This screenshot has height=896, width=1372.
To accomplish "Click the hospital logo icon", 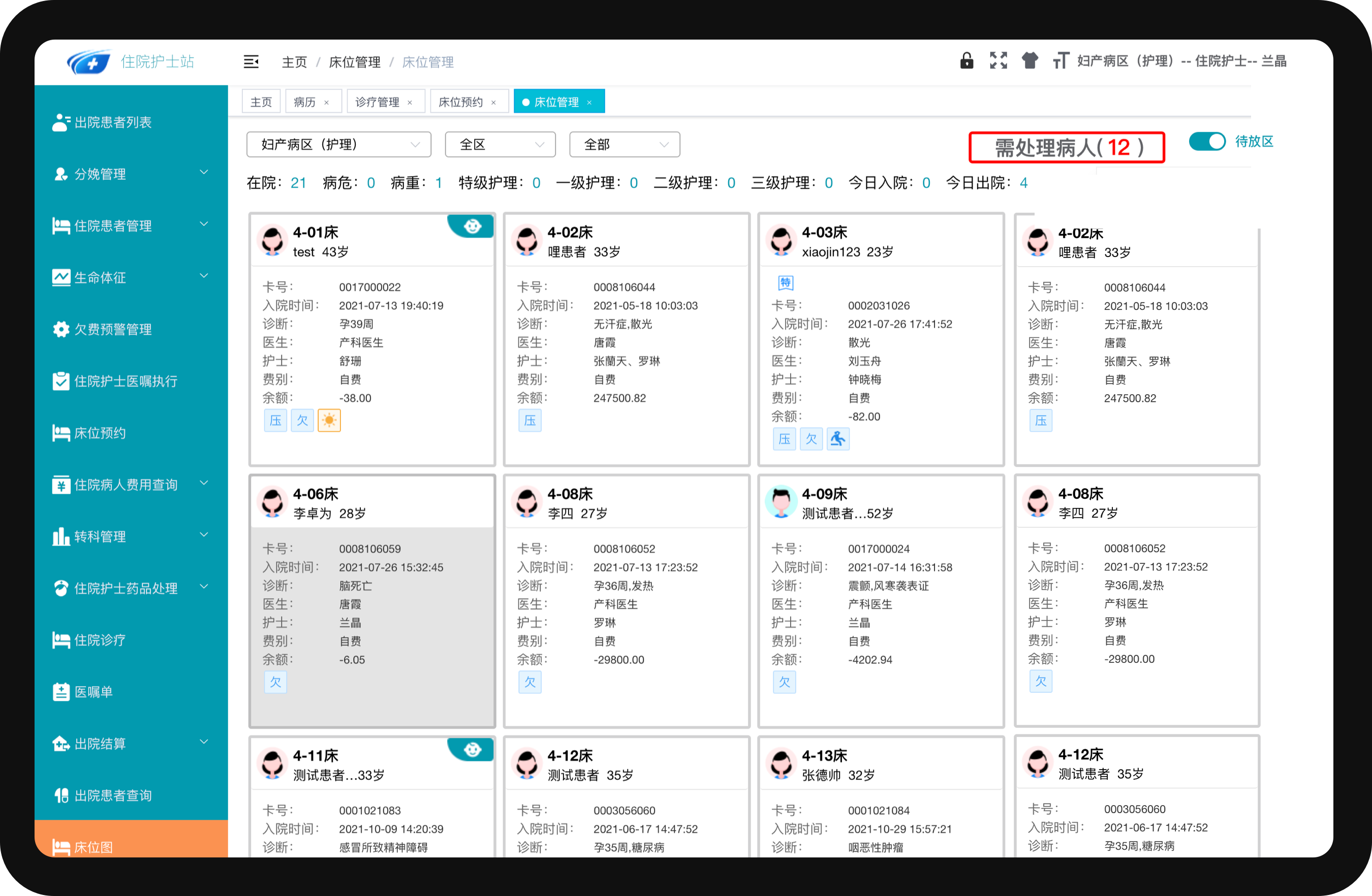I will pyautogui.click(x=88, y=61).
